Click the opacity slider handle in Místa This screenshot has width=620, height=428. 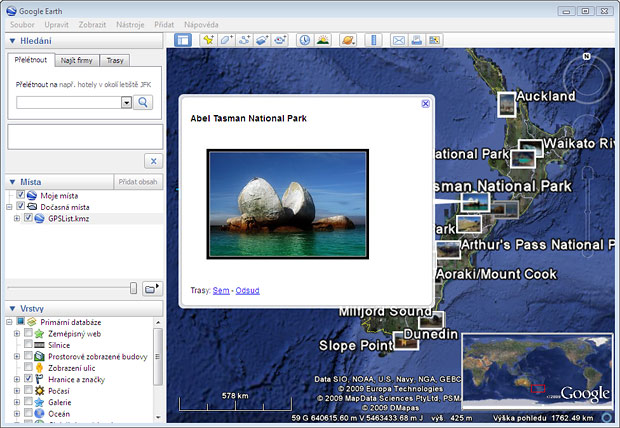point(134,288)
